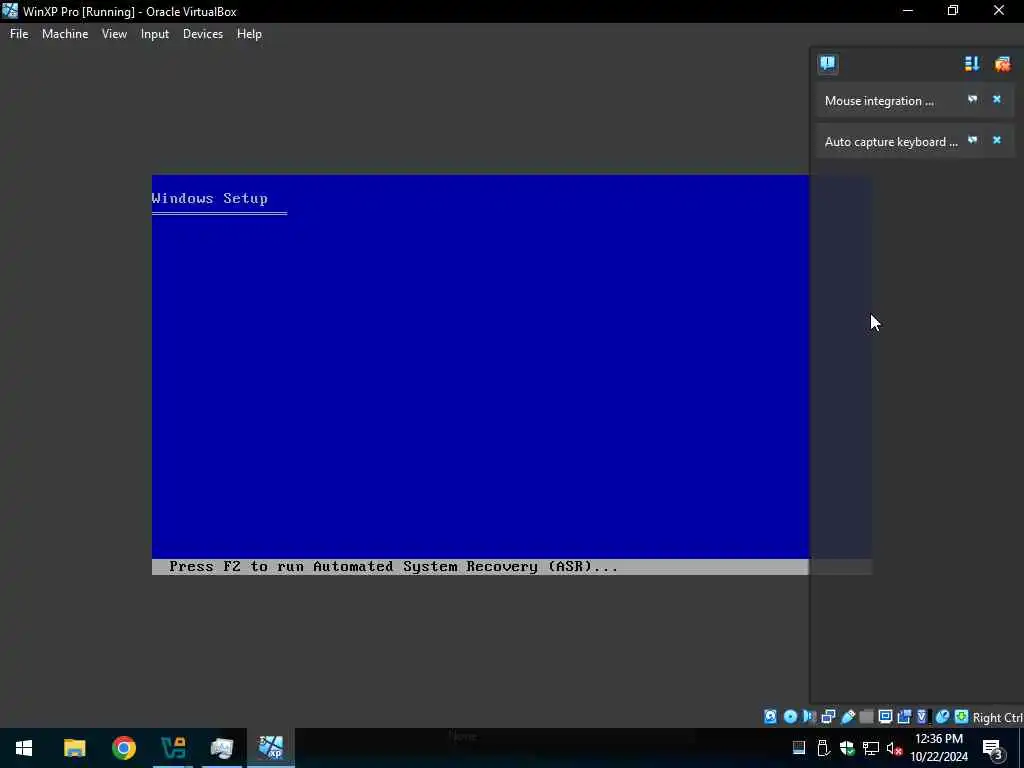Click the shared folders status icon
This screenshot has width=1024, height=768.
[867, 717]
